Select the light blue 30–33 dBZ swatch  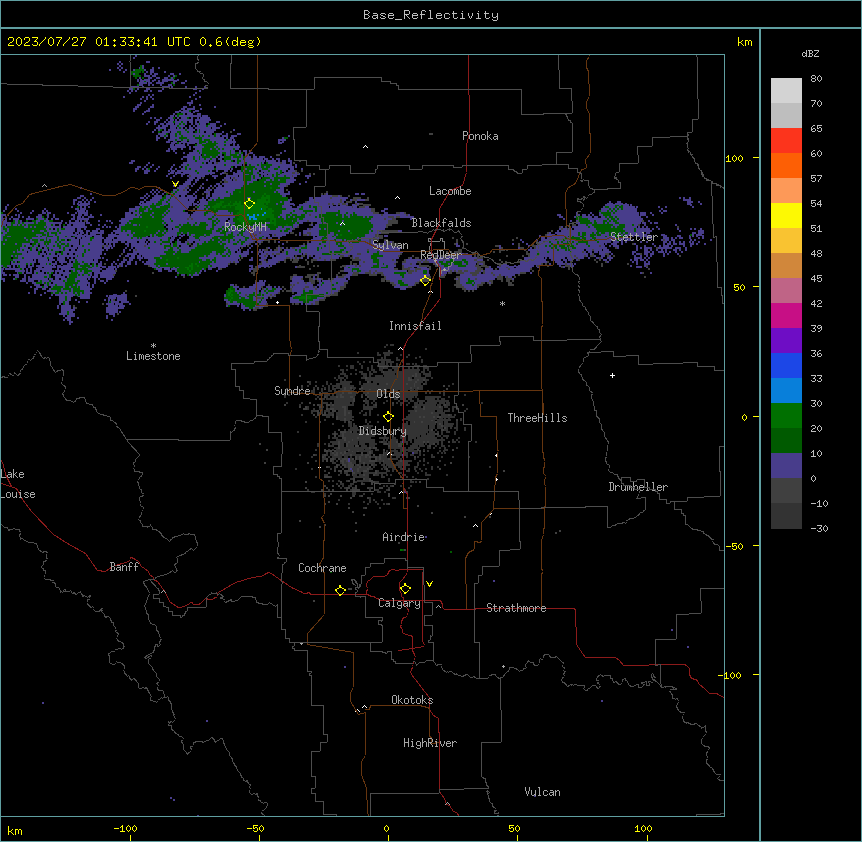pos(786,390)
